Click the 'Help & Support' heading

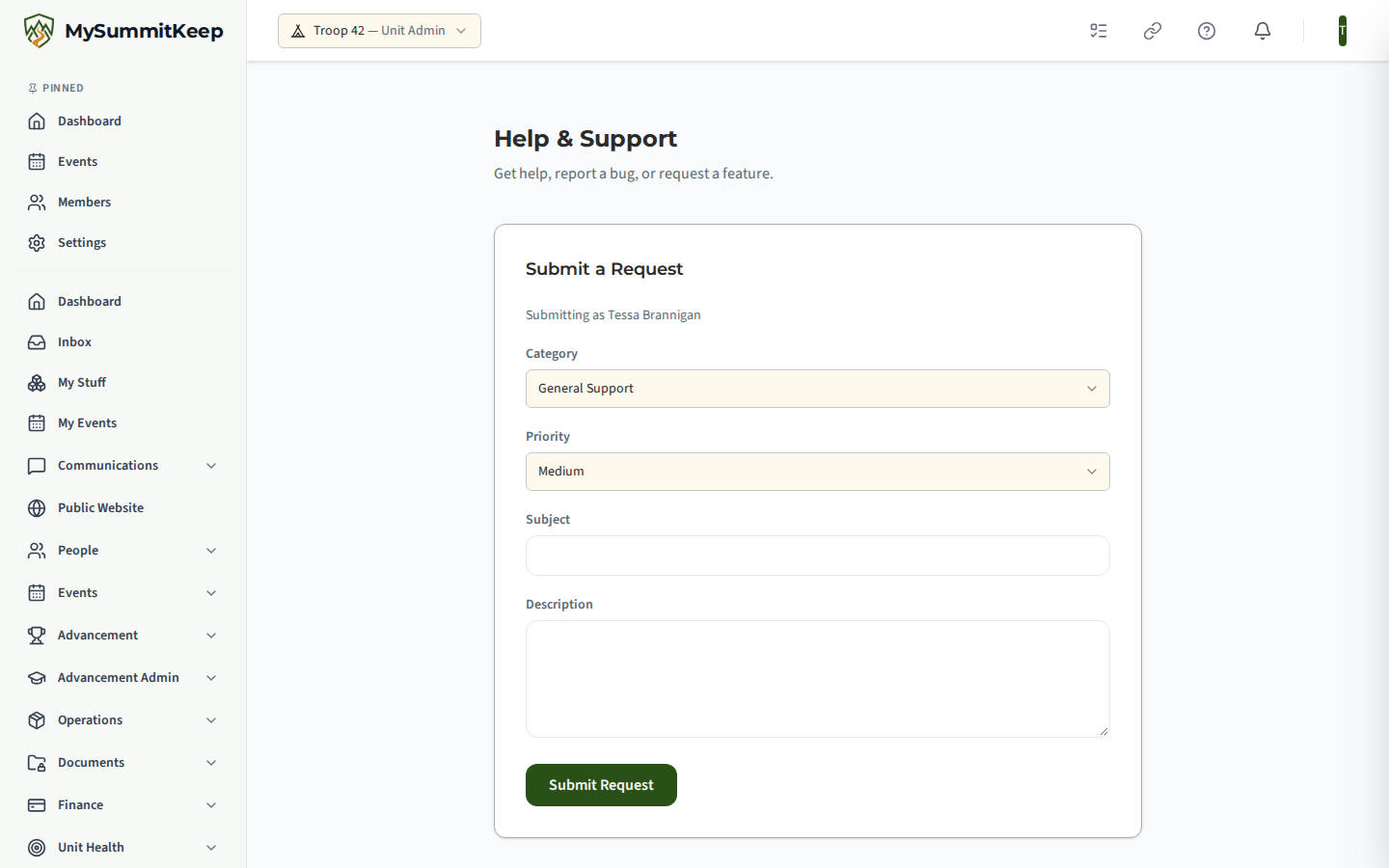(586, 139)
